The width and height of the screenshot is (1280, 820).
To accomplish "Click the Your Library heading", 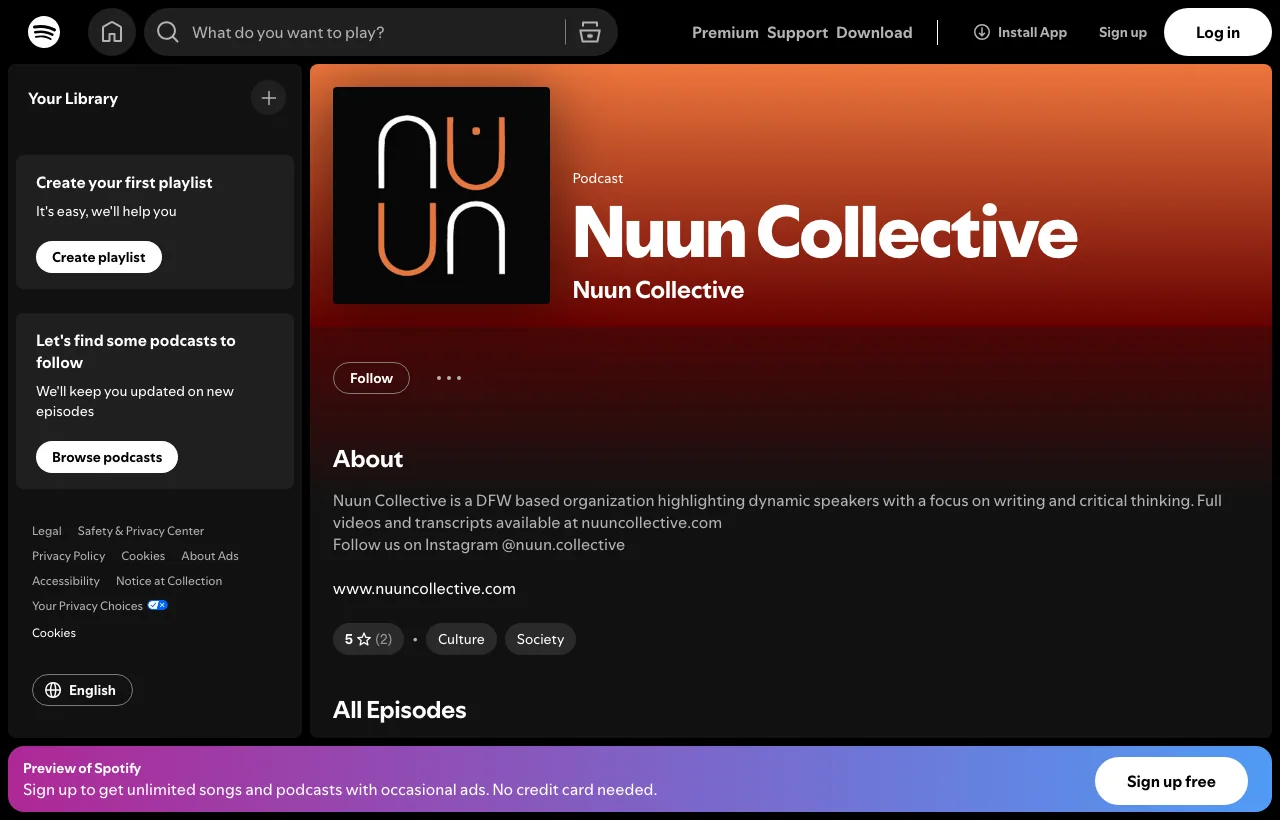I will 73,98.
